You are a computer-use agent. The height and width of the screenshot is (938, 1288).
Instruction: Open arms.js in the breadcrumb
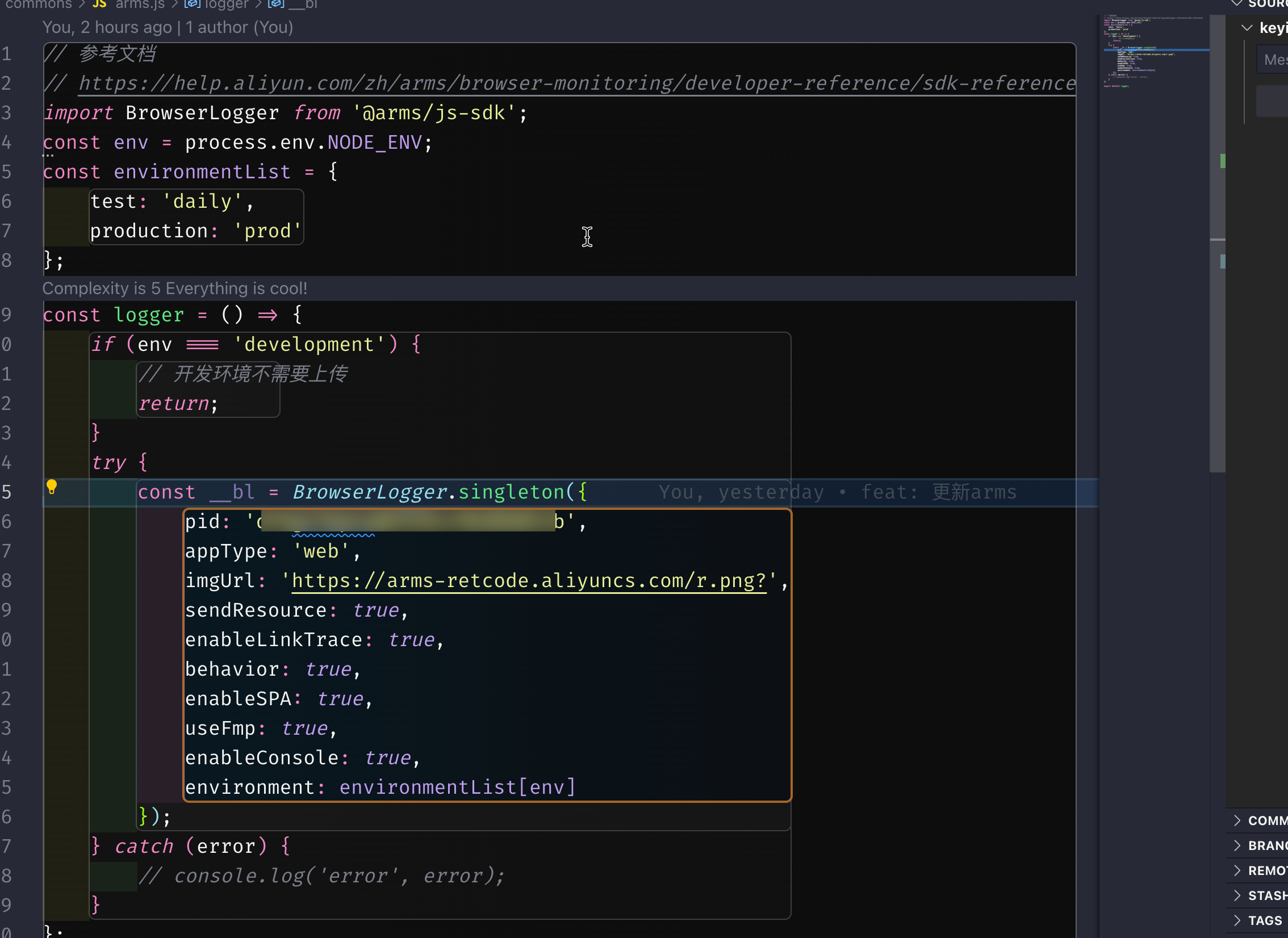(x=140, y=4)
